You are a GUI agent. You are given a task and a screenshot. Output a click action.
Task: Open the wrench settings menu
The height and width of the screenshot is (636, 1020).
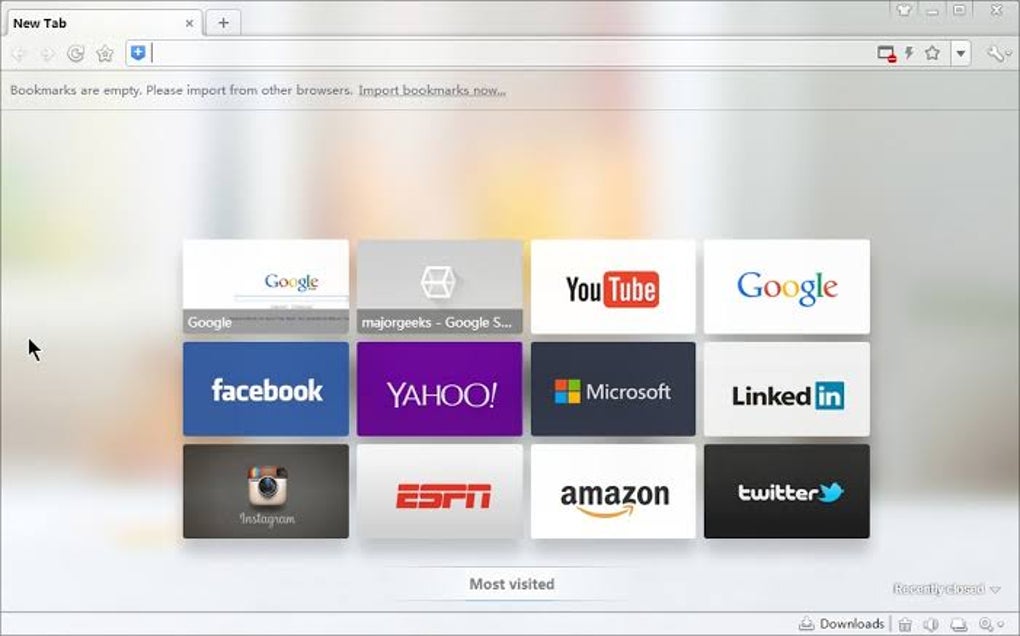pos(997,53)
